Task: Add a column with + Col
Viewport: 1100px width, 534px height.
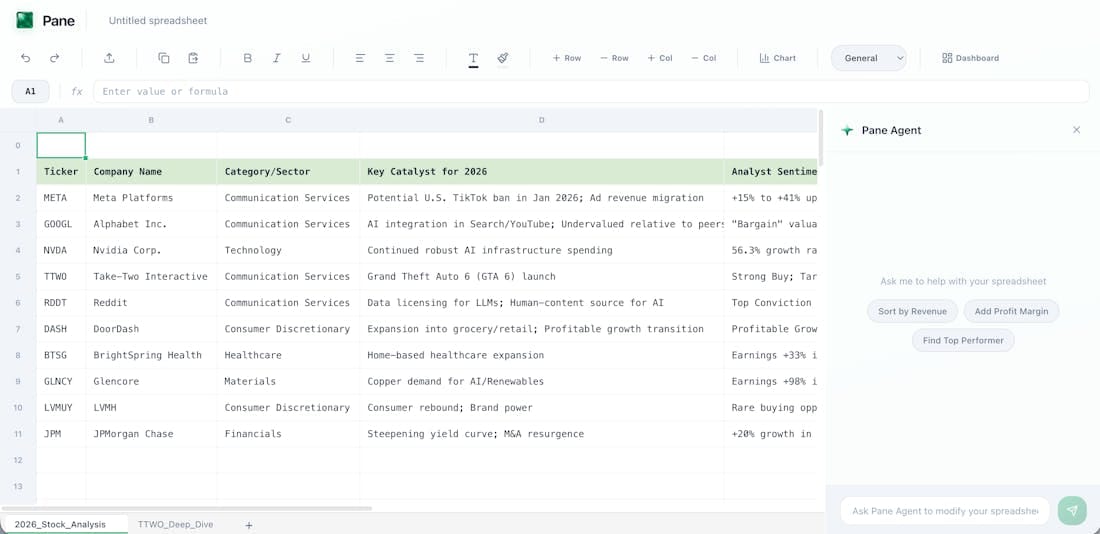Action: click(x=660, y=58)
